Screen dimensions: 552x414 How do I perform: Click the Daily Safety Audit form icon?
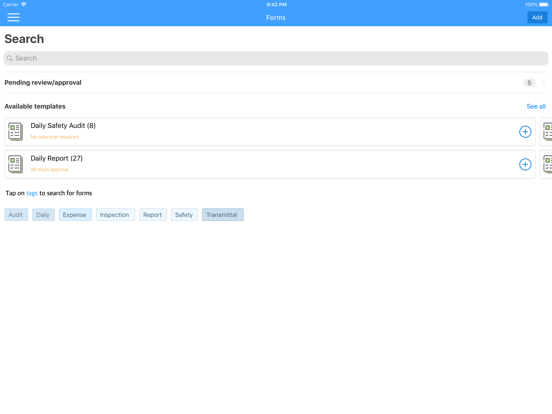pyautogui.click(x=15, y=131)
